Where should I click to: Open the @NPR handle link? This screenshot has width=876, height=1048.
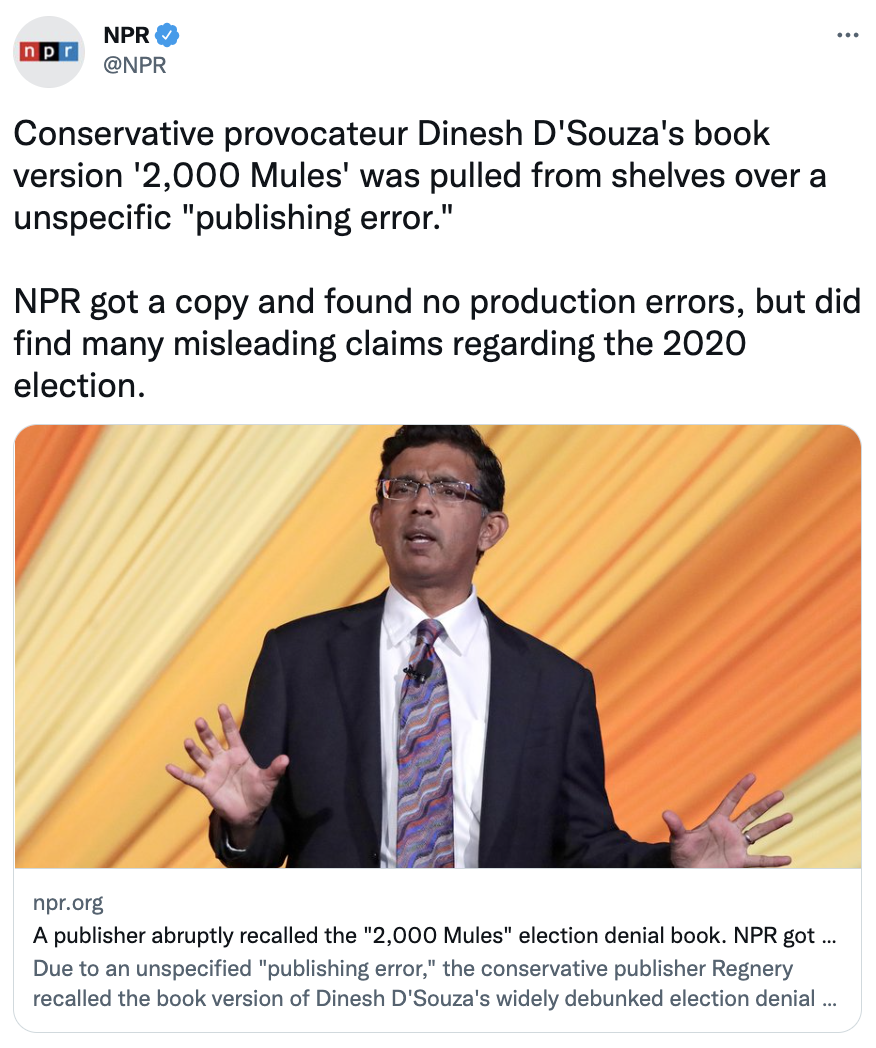coord(135,66)
